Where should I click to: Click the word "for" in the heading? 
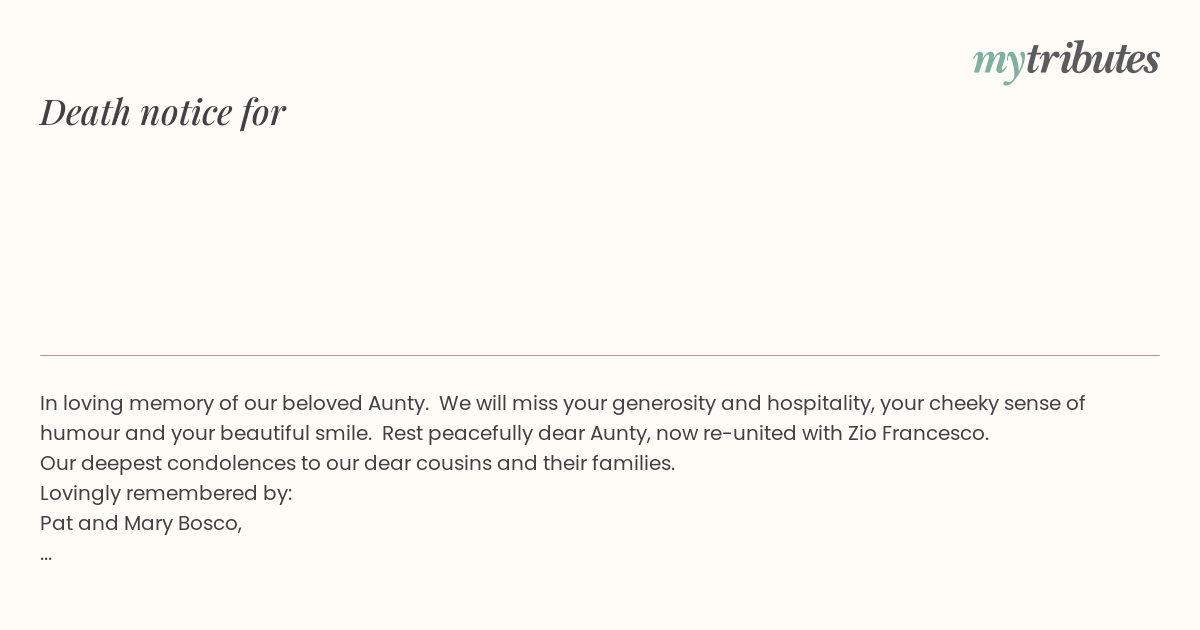coord(263,112)
